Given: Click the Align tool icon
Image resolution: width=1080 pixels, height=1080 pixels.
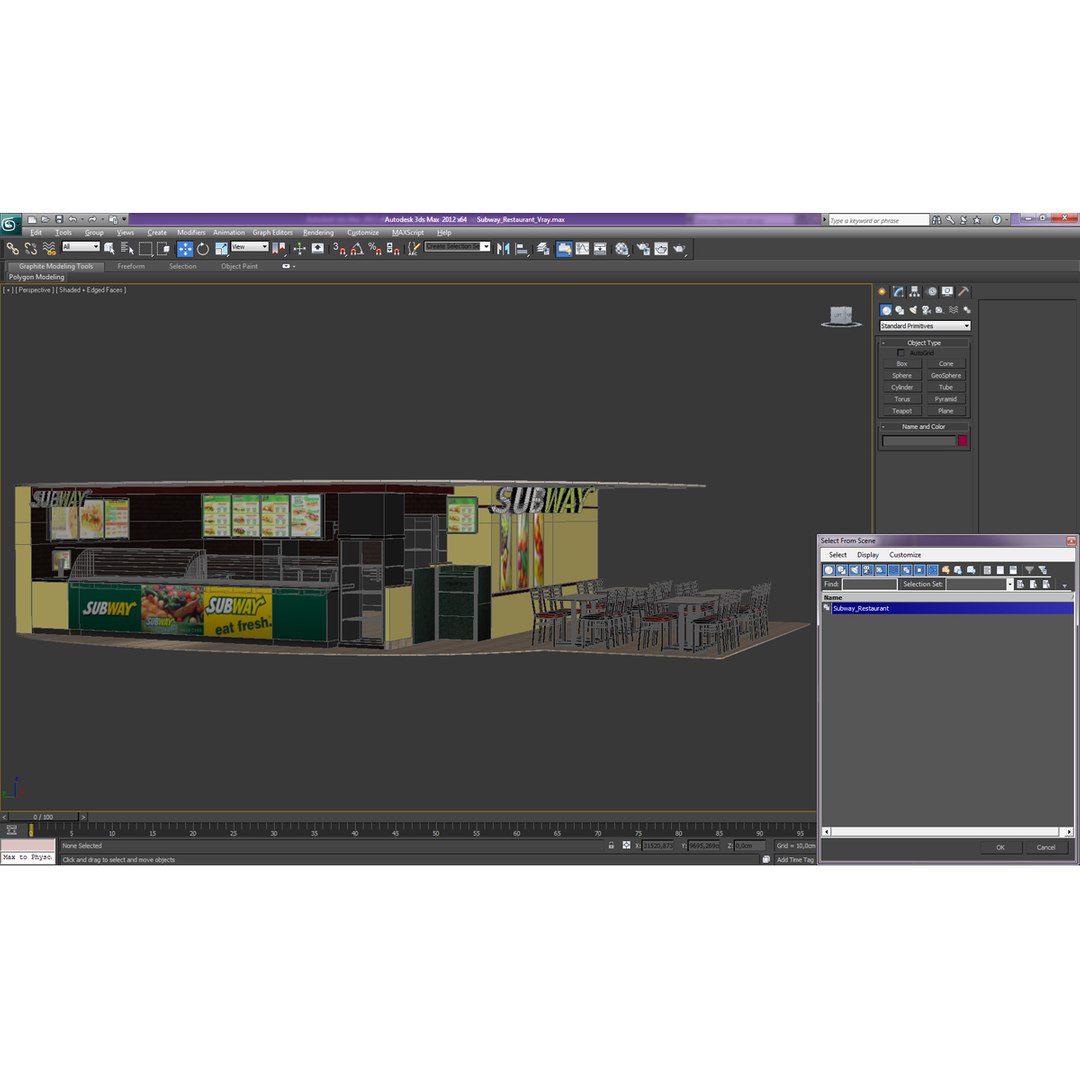Looking at the screenshot, I should (522, 249).
